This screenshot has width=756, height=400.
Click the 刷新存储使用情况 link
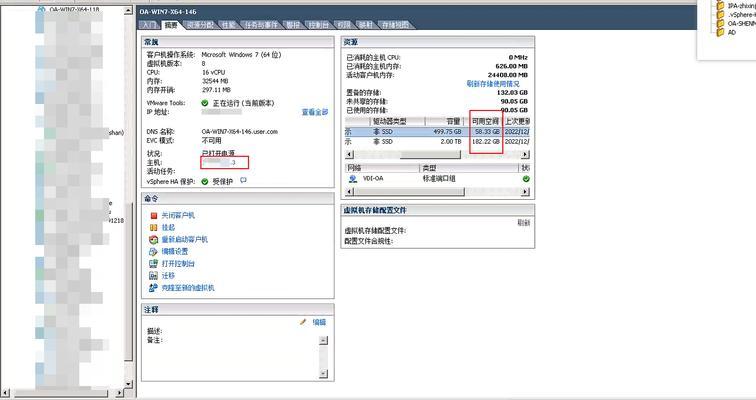(x=493, y=84)
